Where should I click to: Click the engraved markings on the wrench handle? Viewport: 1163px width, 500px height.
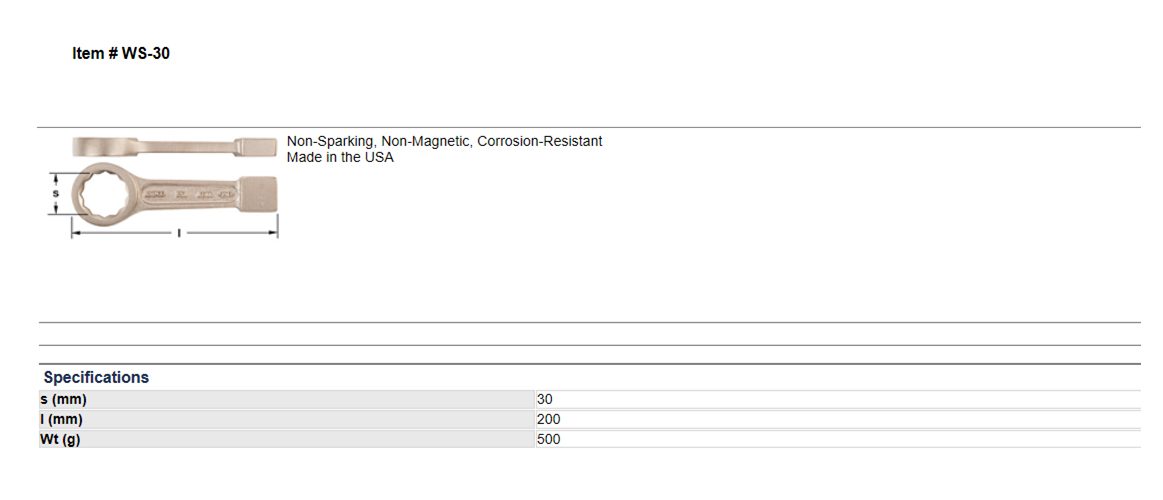(191, 194)
